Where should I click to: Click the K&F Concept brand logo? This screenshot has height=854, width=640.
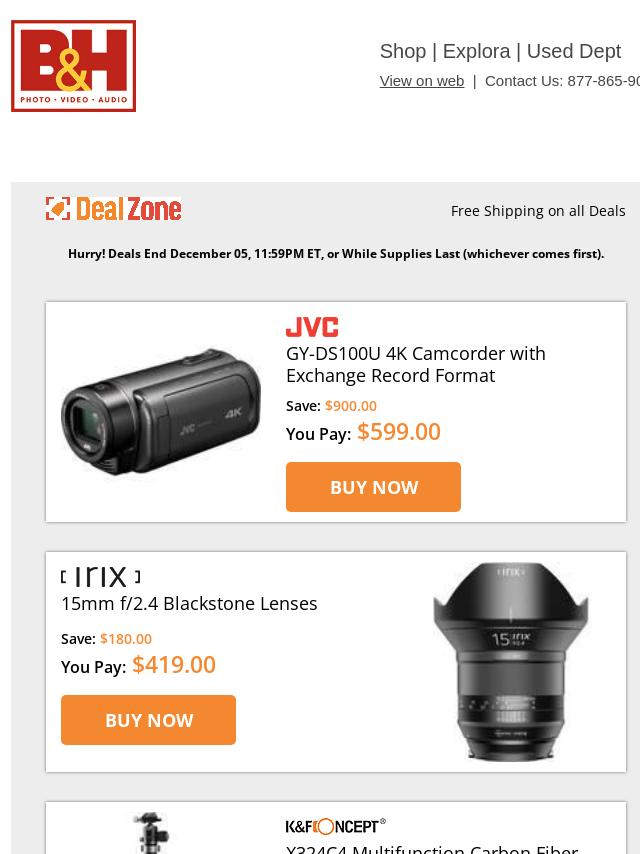point(336,826)
